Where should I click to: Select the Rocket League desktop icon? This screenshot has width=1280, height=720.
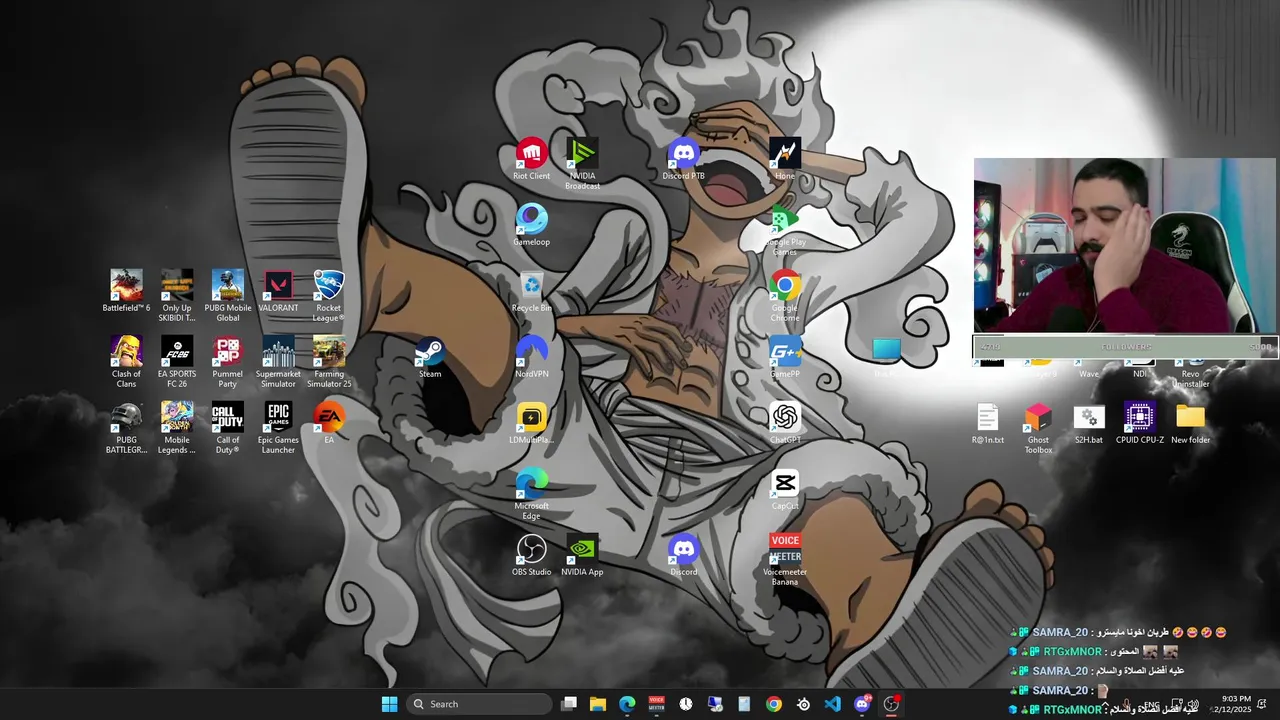[x=329, y=296]
